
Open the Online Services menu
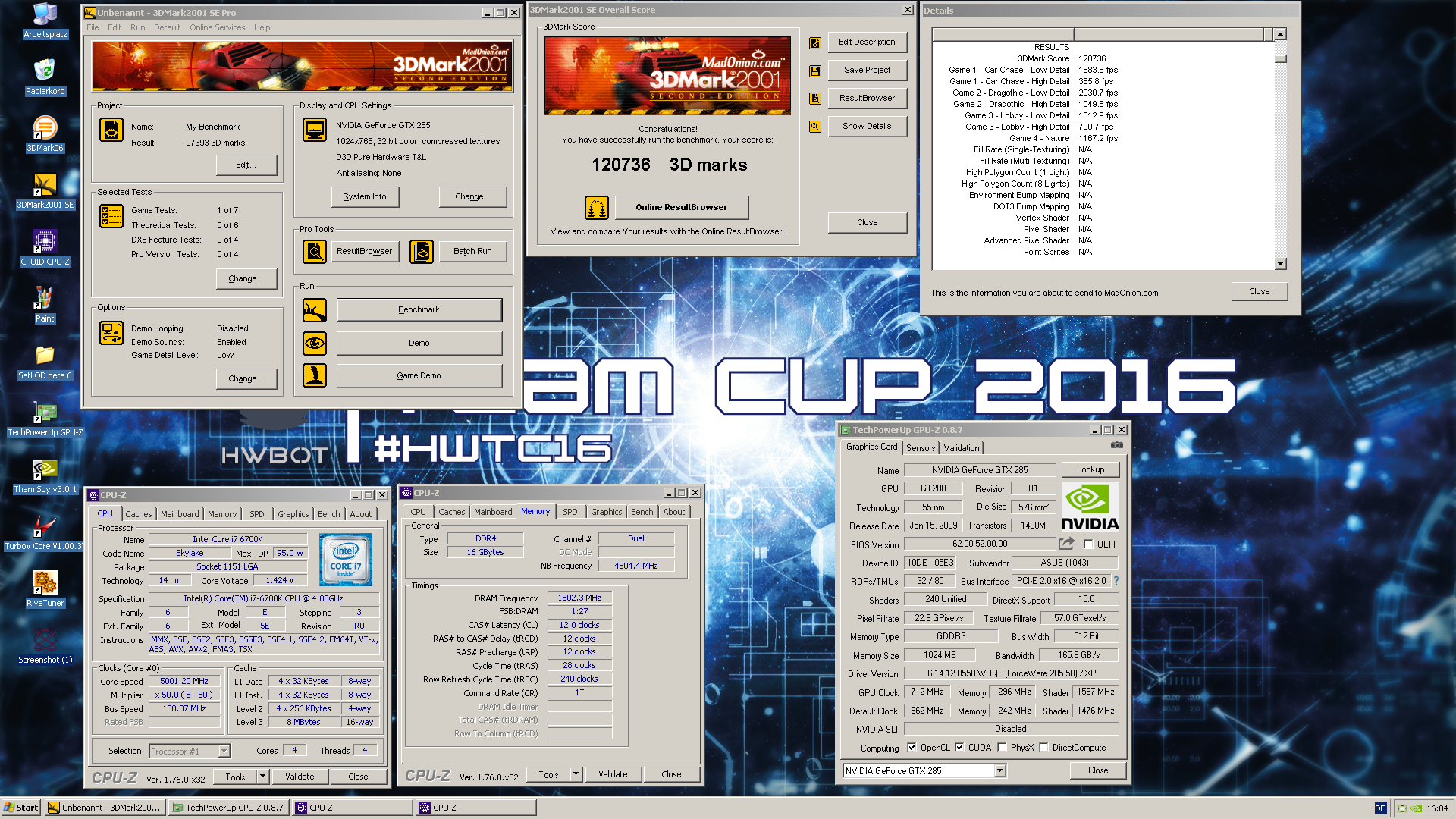217,27
